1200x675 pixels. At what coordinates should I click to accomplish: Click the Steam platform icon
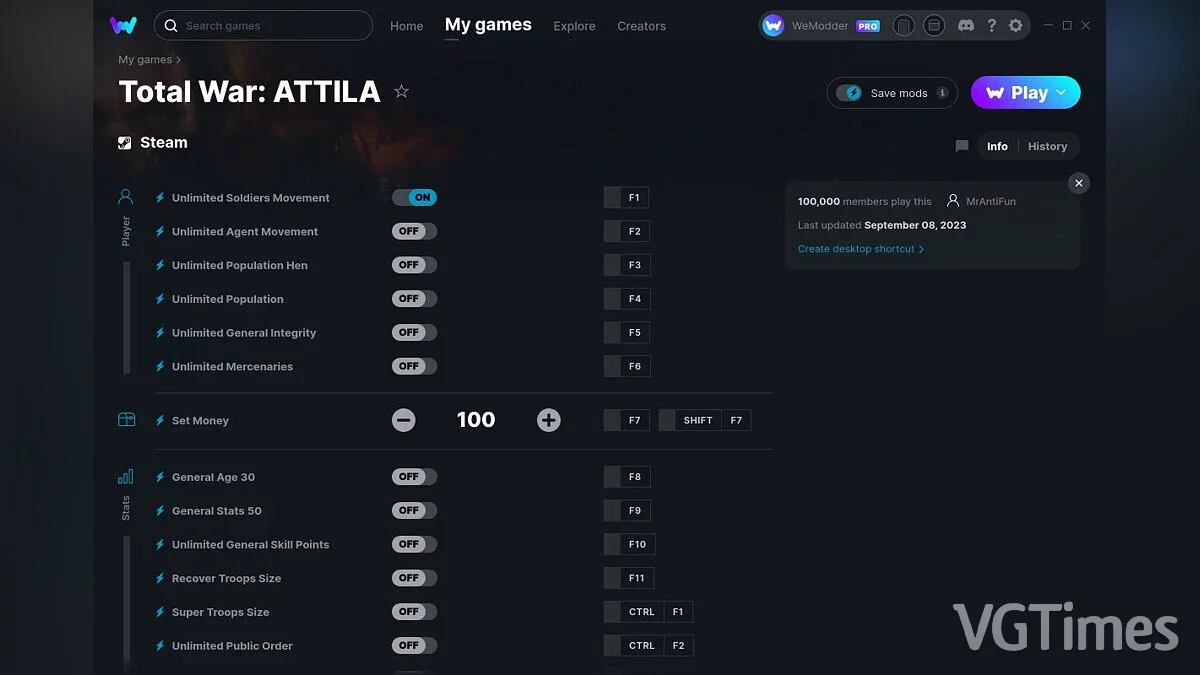[x=125, y=142]
